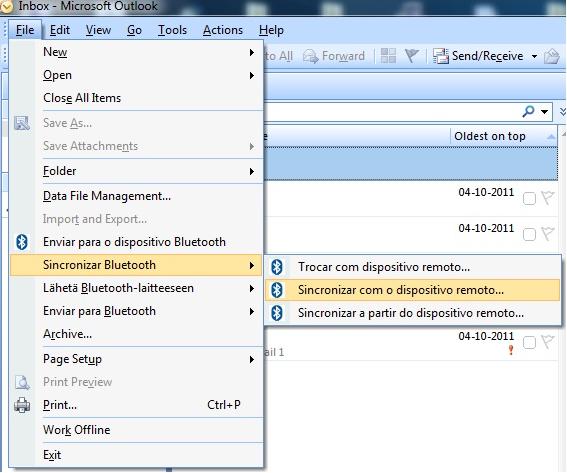
Task: Open the Go menu
Action: [x=134, y=30]
